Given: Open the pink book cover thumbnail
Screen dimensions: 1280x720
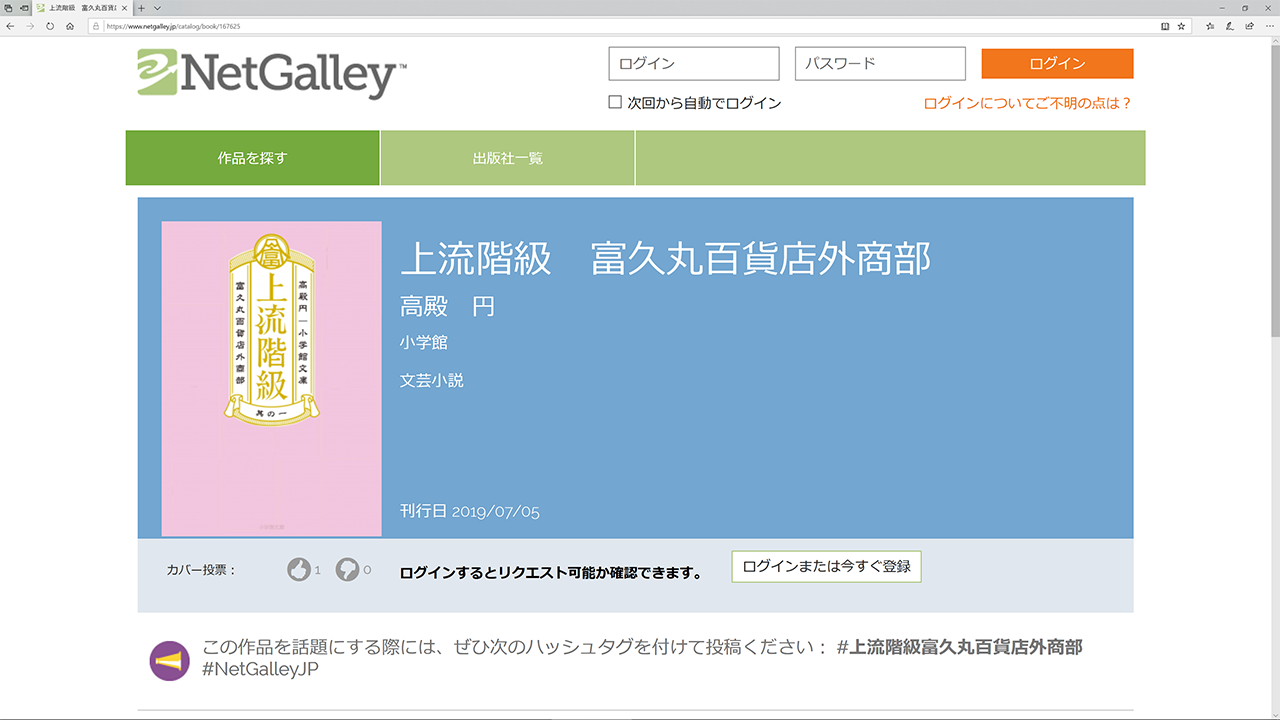Looking at the screenshot, I should click(272, 378).
